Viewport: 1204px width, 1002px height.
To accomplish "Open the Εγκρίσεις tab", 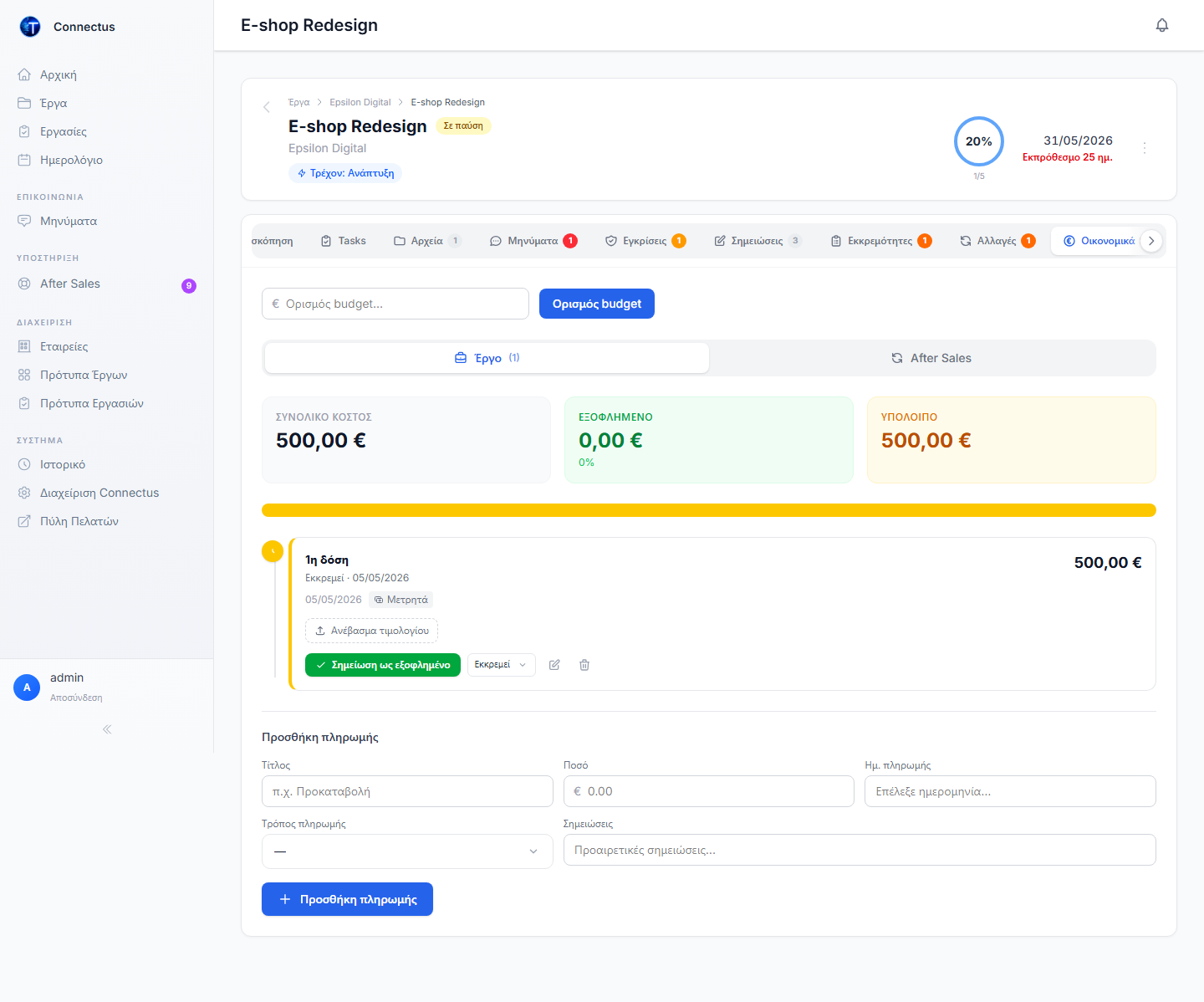I will point(645,241).
